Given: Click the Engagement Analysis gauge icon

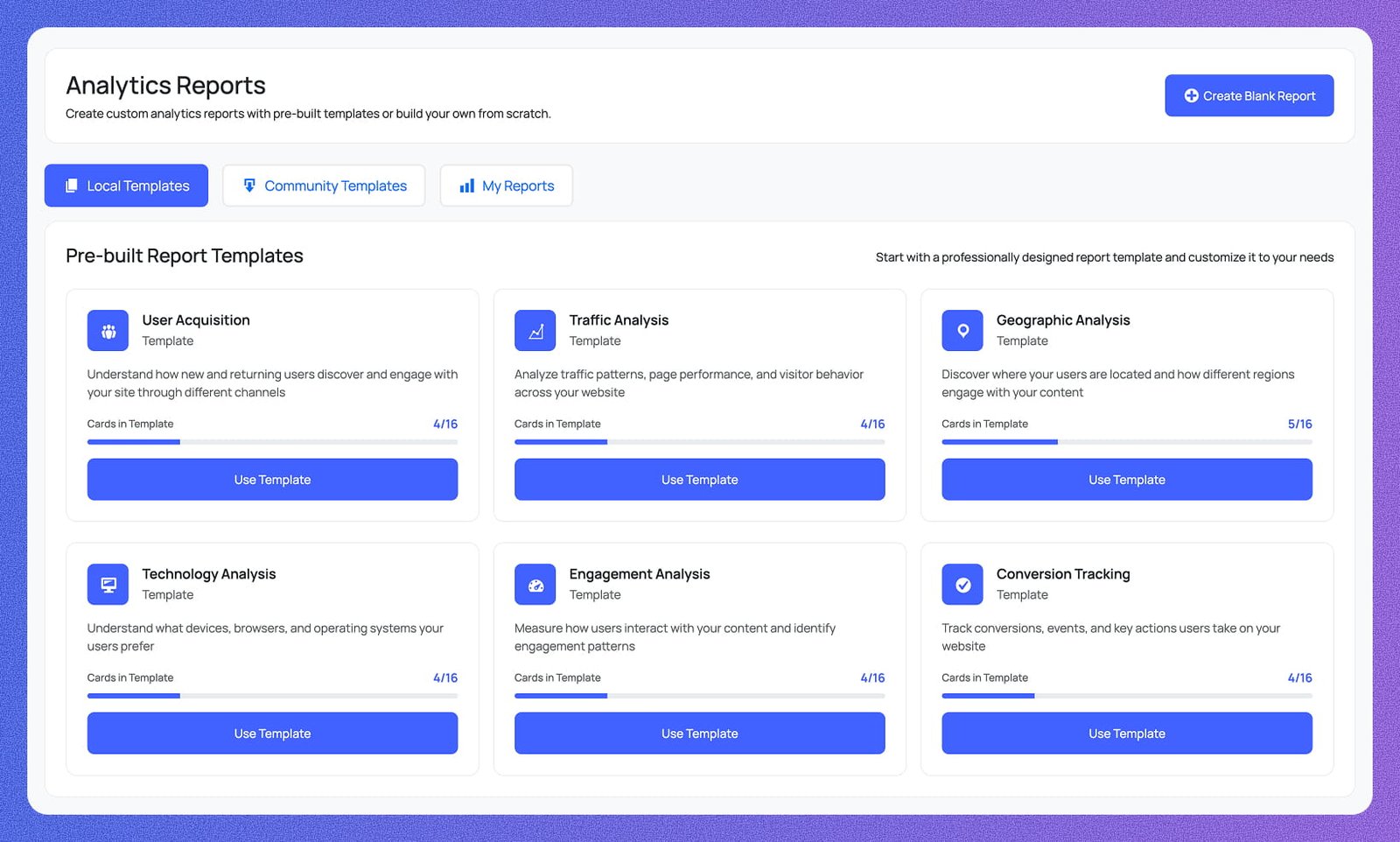Looking at the screenshot, I should click(535, 584).
